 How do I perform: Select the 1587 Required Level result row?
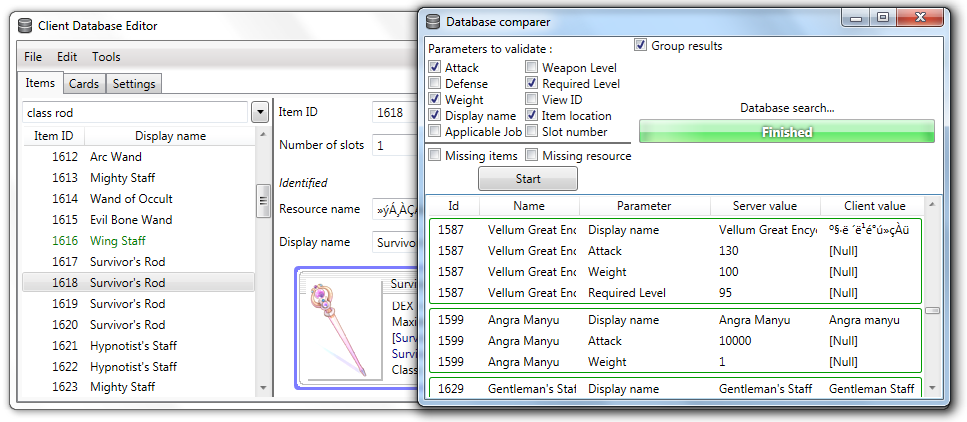[x=675, y=293]
